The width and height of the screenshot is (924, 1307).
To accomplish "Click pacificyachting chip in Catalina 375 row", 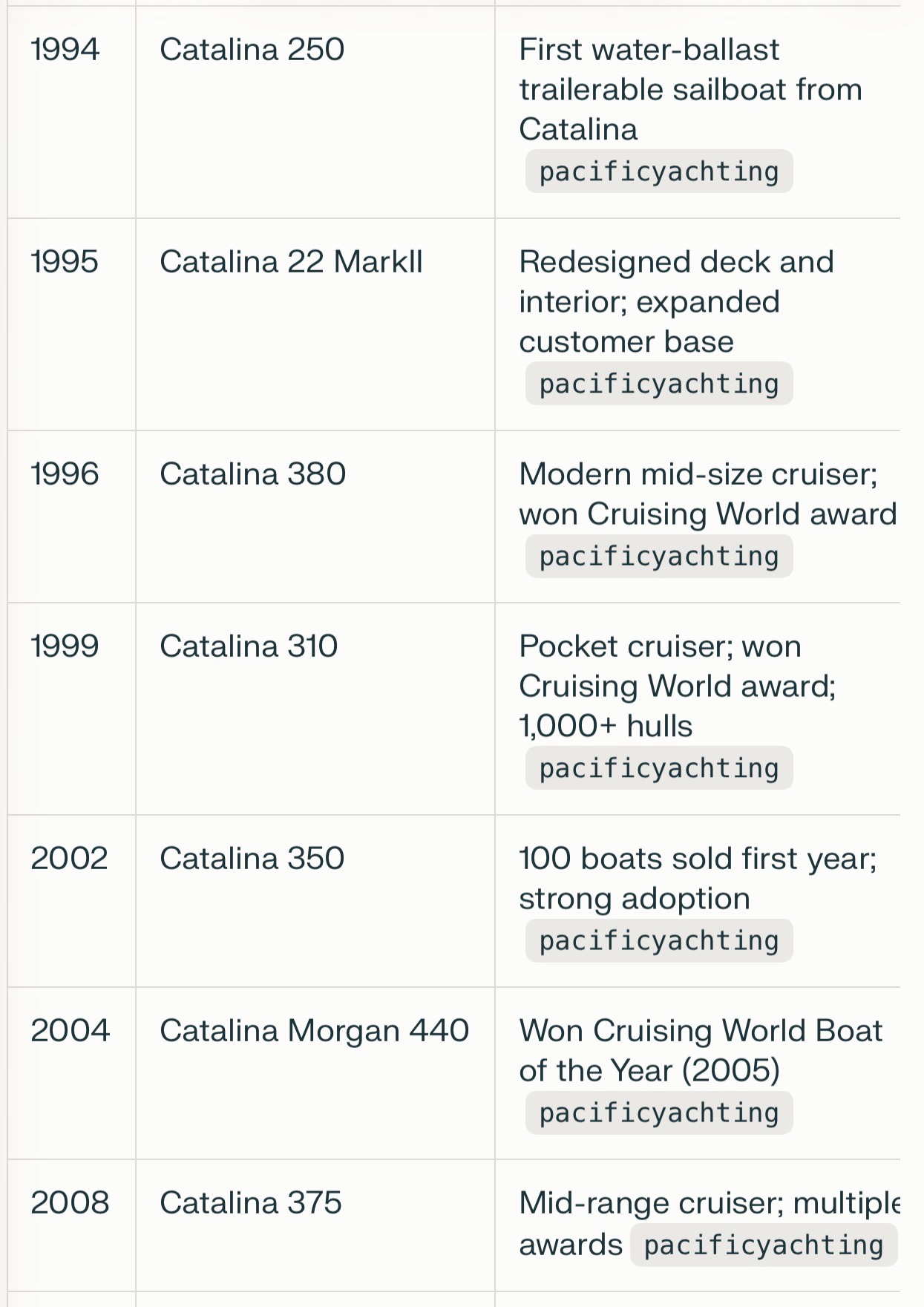I will [x=763, y=1245].
